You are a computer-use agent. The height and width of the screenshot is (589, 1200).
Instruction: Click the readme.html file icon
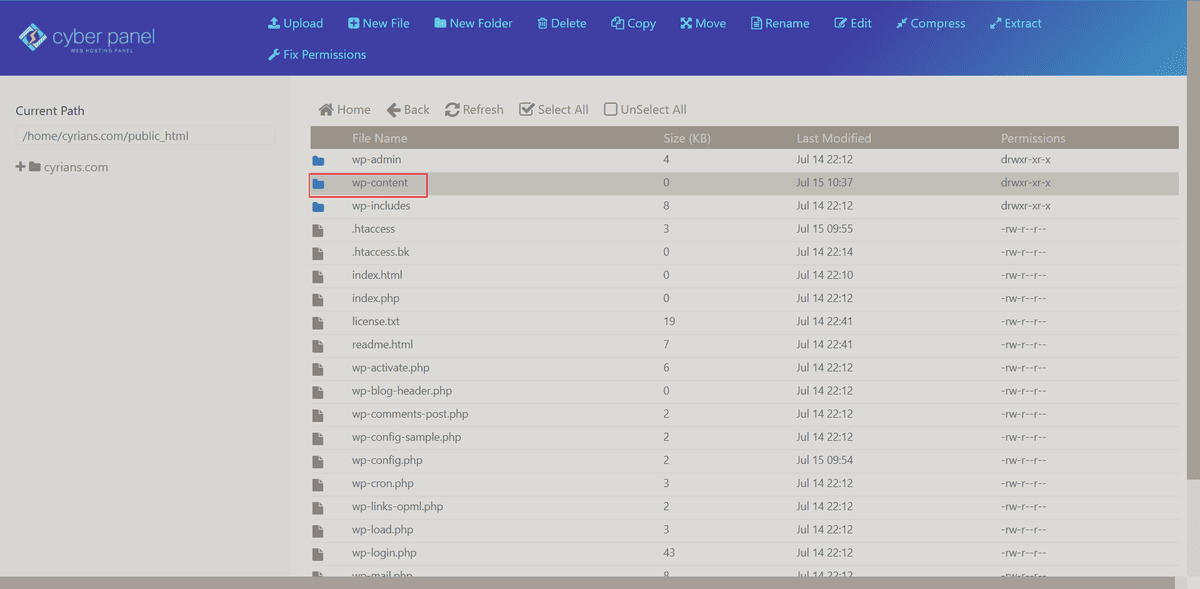318,345
